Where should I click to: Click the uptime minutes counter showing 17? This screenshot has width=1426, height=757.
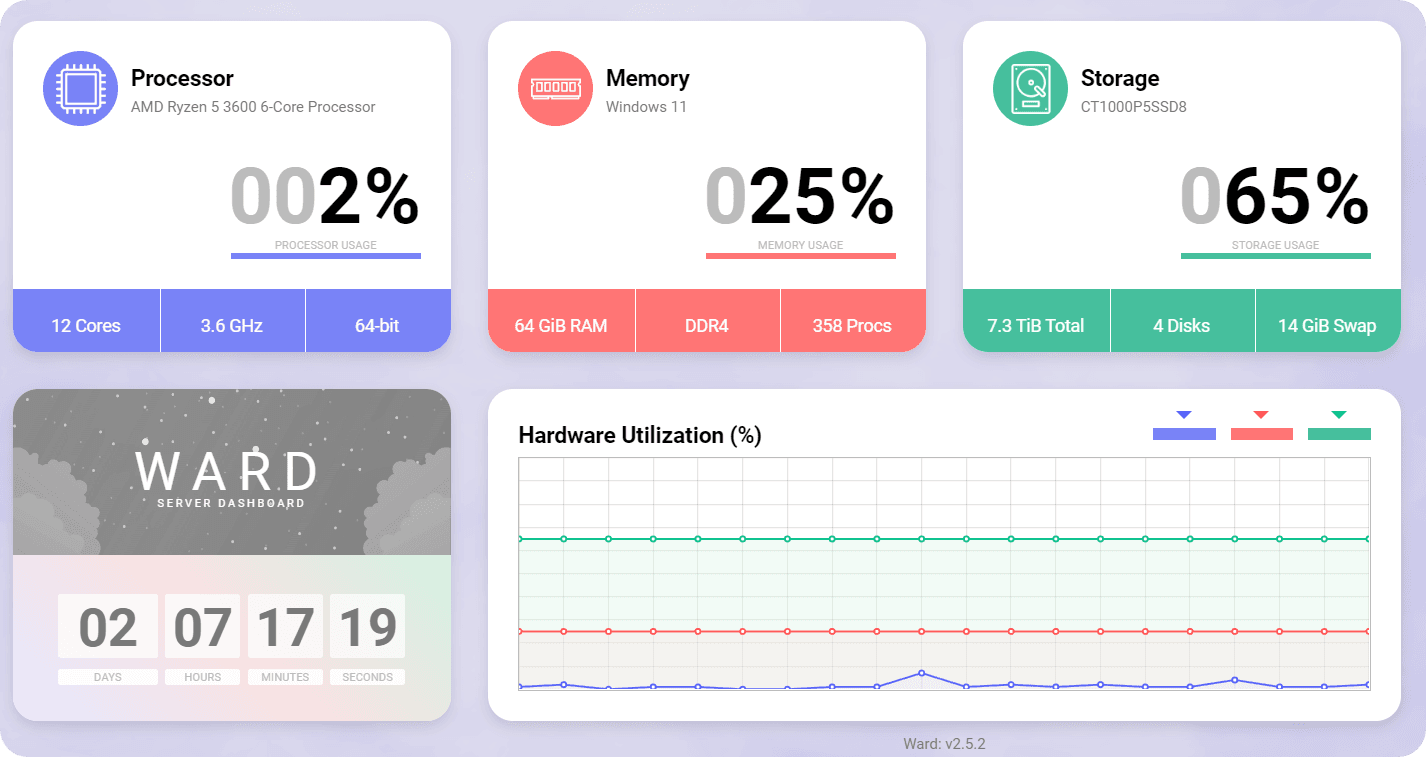(x=285, y=627)
